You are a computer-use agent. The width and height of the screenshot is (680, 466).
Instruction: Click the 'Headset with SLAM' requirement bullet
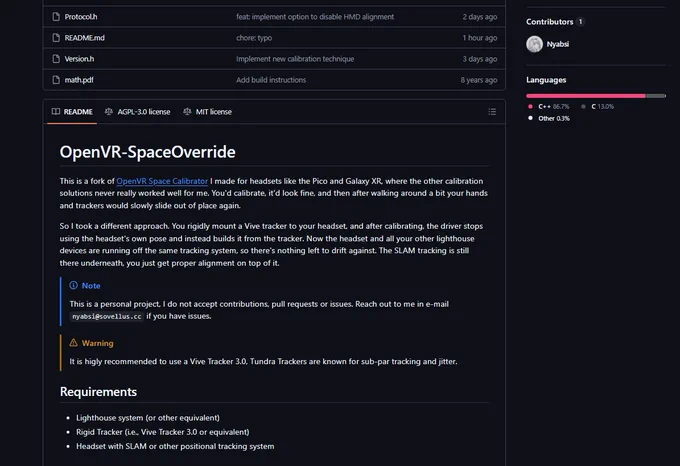coord(175,446)
